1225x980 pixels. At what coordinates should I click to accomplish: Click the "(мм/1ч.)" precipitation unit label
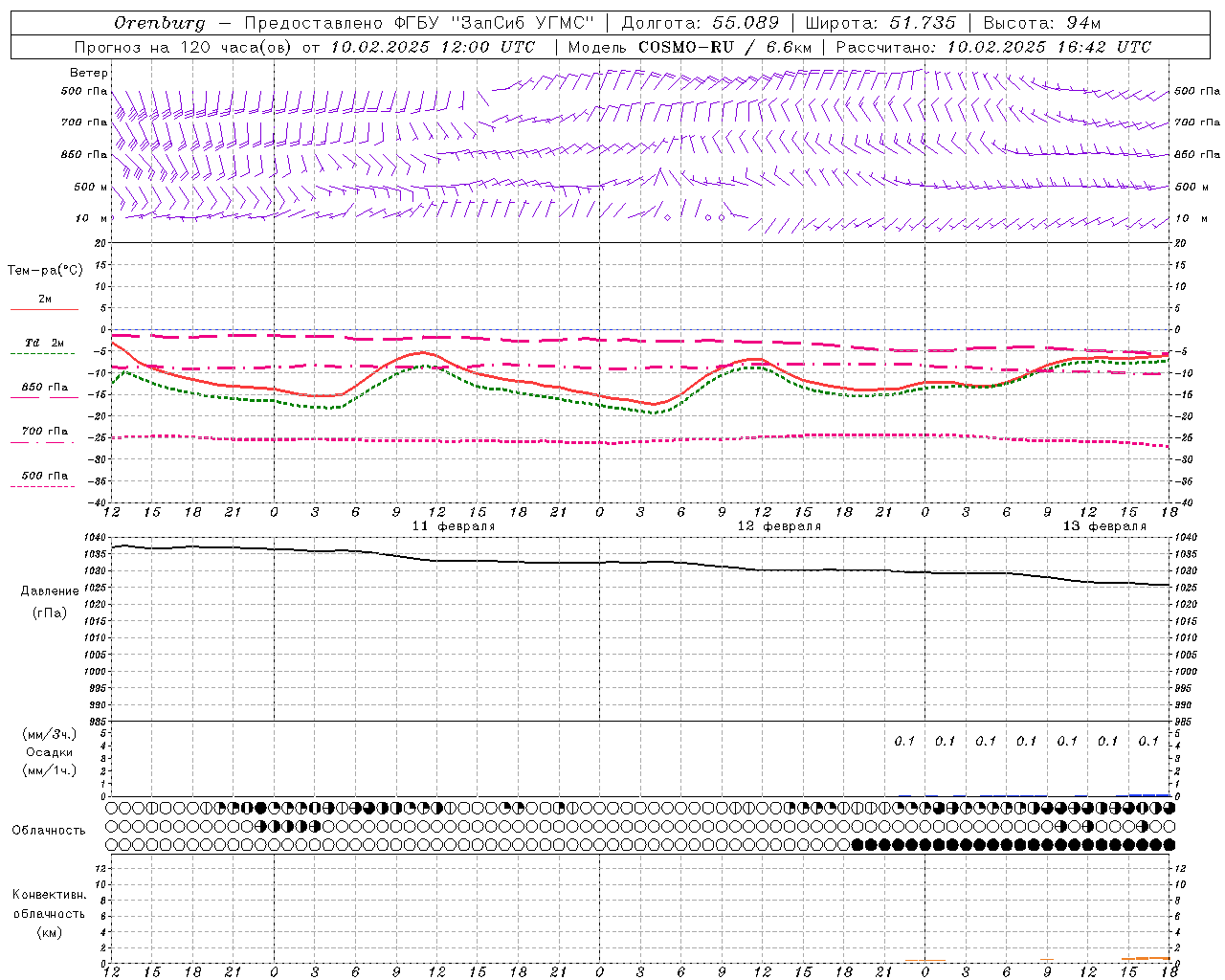tap(50, 770)
